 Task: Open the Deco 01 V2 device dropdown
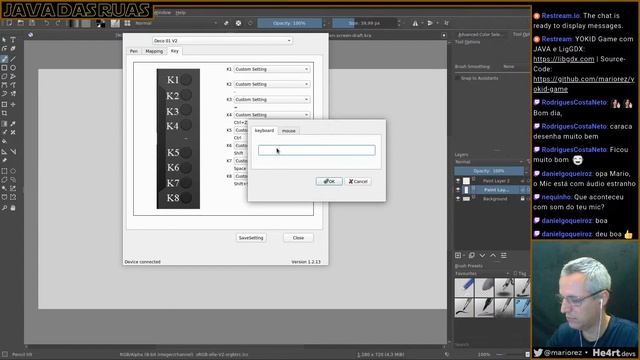click(x=222, y=40)
